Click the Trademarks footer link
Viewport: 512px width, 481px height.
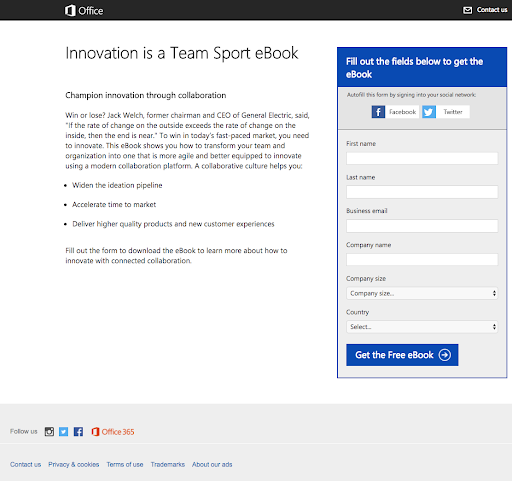point(168,464)
